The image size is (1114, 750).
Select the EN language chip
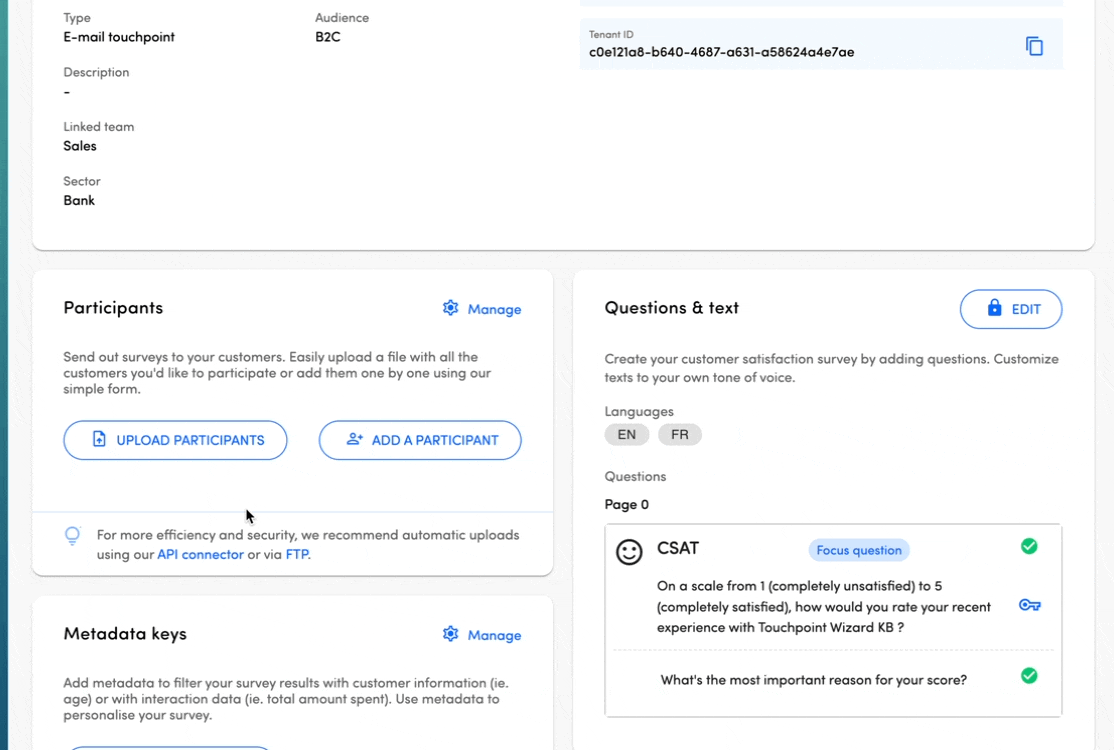coord(627,435)
